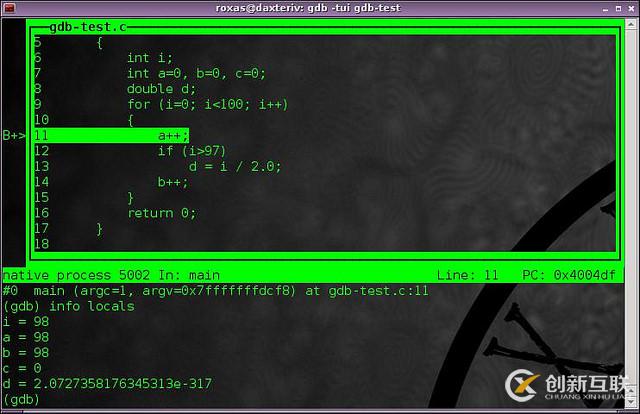
Task: Click the title 'gdb -tui gdb-test'
Action: (354, 8)
